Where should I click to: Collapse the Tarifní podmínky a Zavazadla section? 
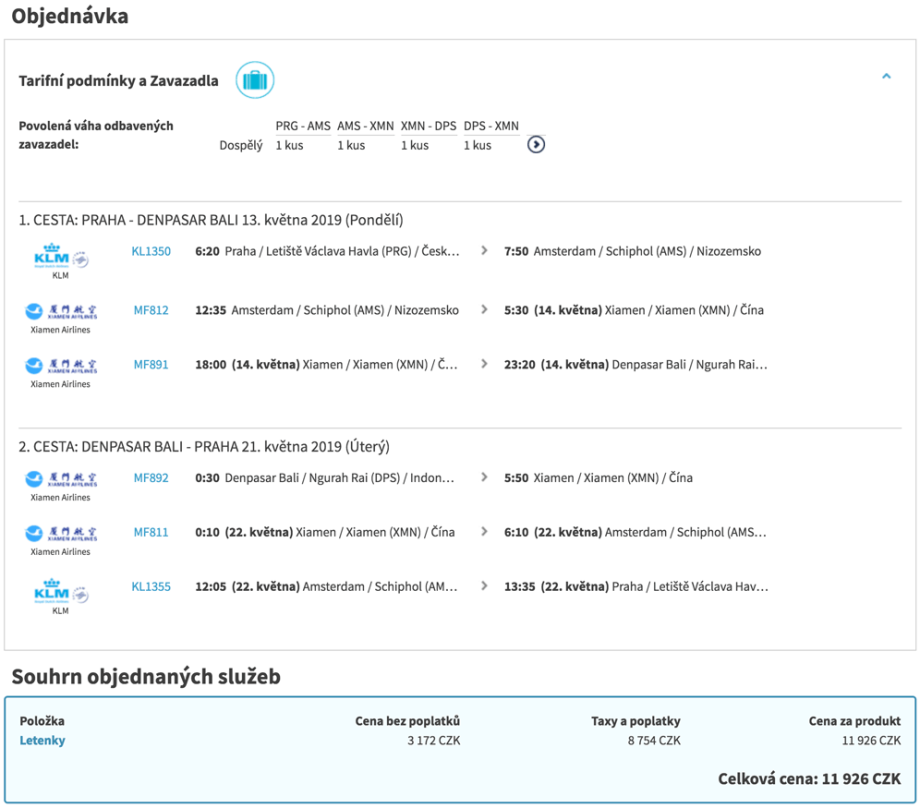coord(886,76)
